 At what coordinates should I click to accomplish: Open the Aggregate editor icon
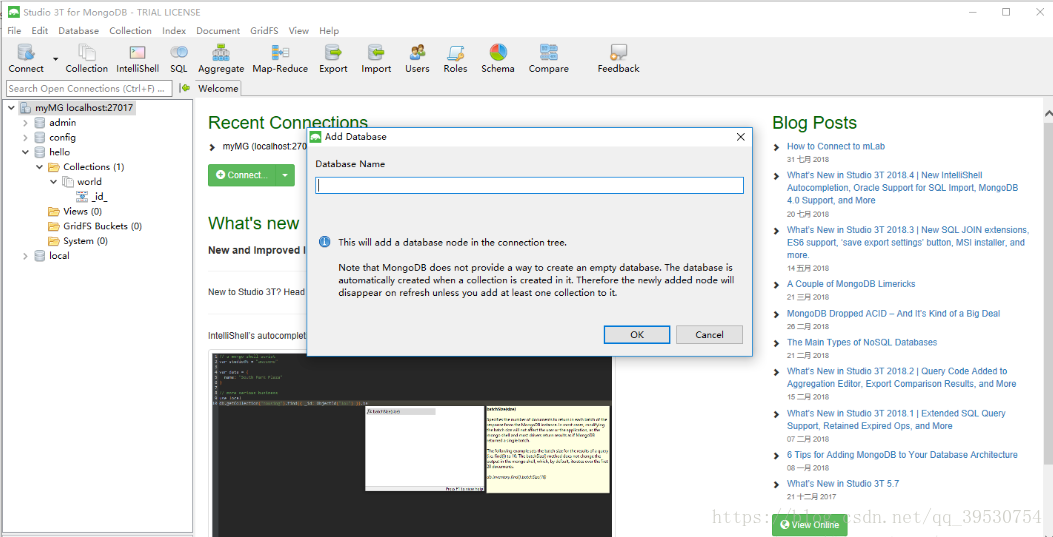[221, 58]
